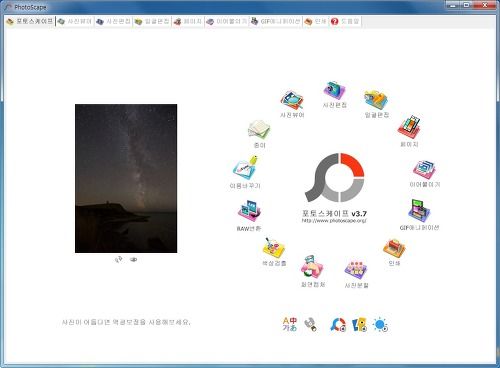Open the RAW변환 converter icon

[249, 211]
